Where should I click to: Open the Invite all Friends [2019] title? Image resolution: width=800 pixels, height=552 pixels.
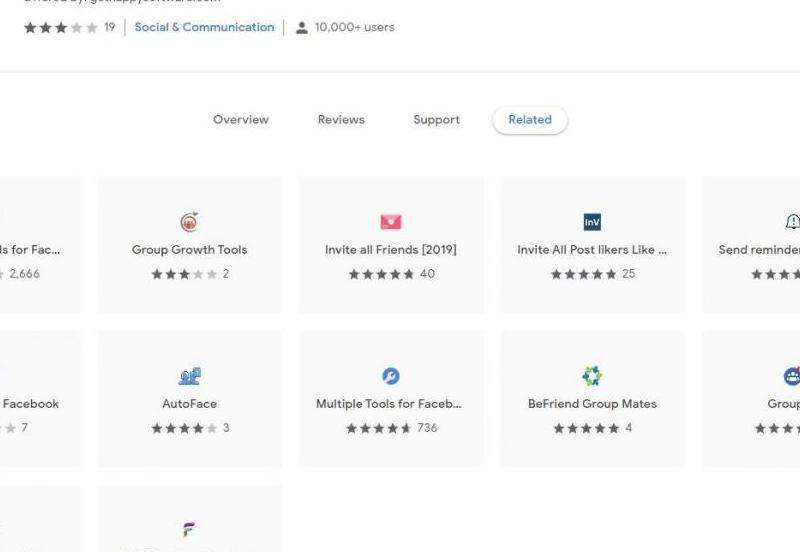(391, 250)
